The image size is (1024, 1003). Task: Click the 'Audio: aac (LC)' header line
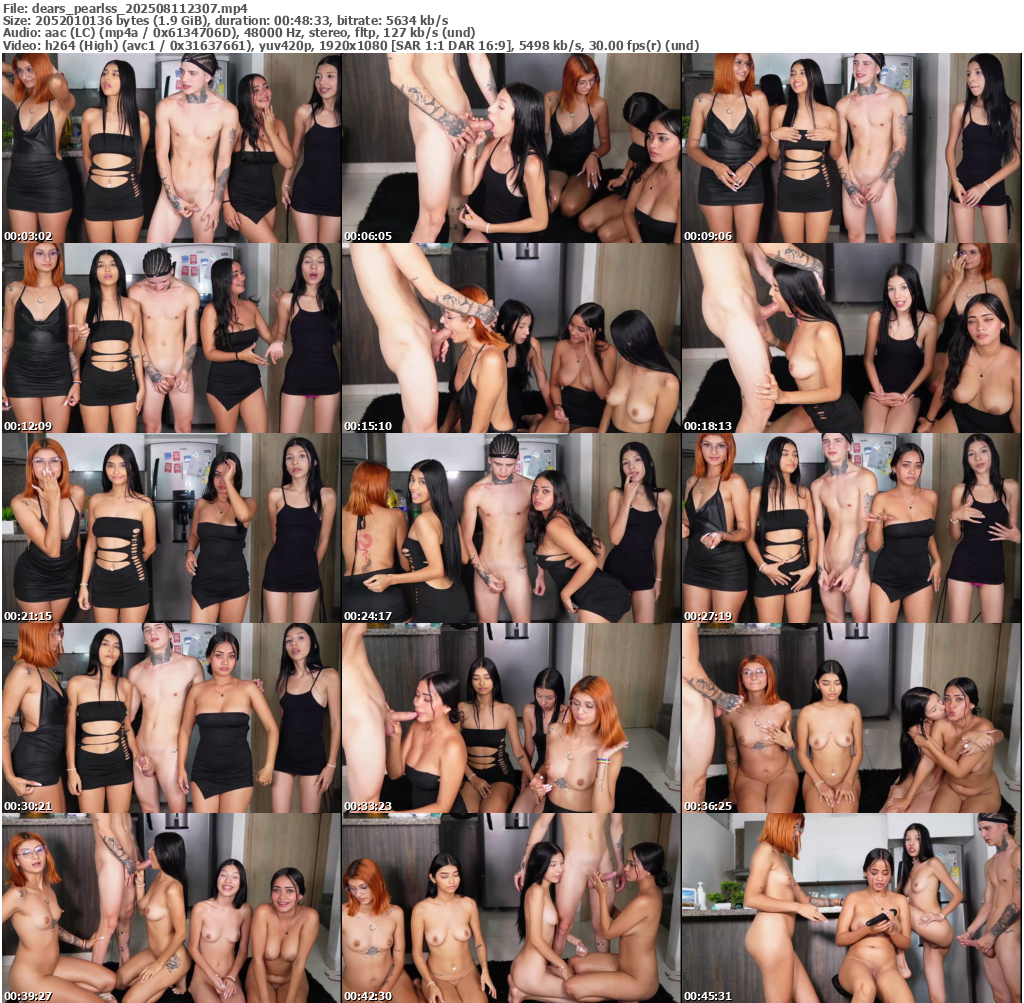pyautogui.click(x=238, y=33)
